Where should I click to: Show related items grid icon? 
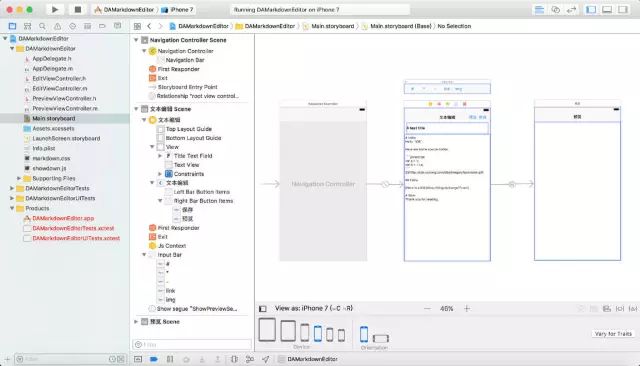[x=137, y=26]
